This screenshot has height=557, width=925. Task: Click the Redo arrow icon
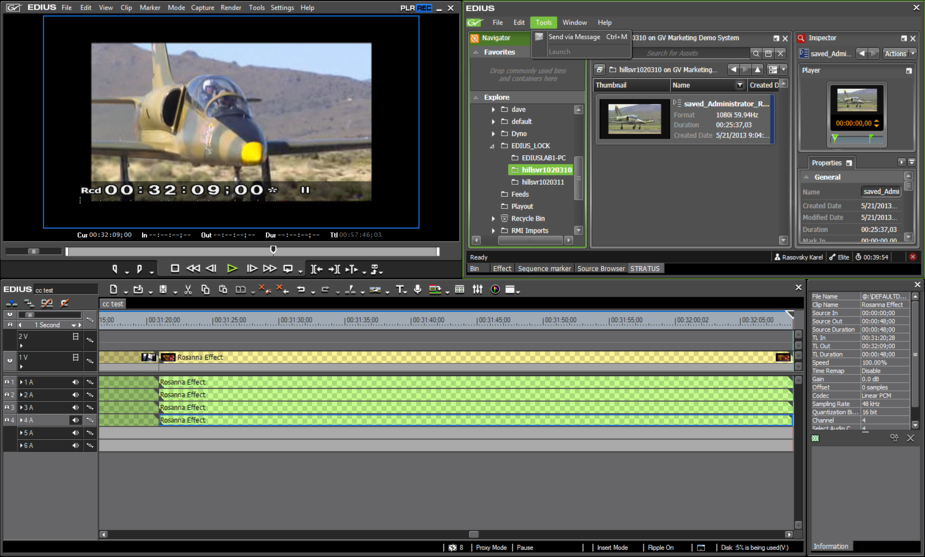click(x=325, y=289)
